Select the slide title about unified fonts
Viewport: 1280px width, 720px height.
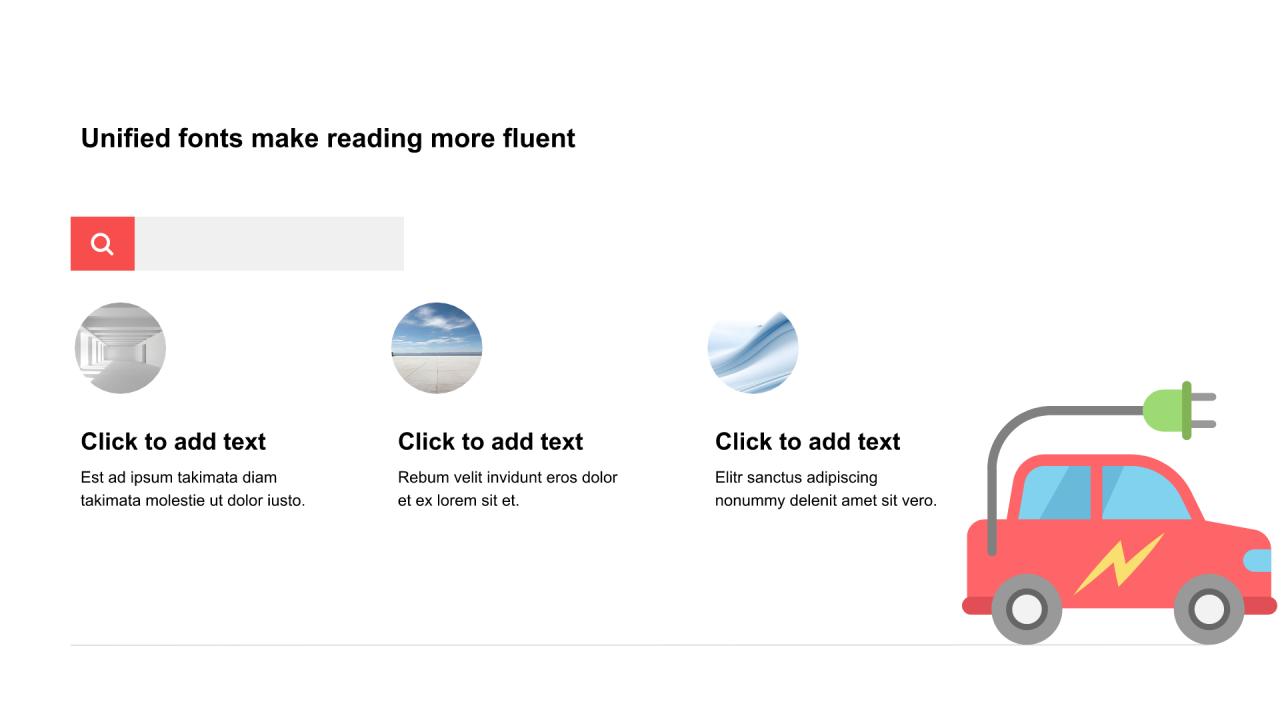click(x=328, y=138)
